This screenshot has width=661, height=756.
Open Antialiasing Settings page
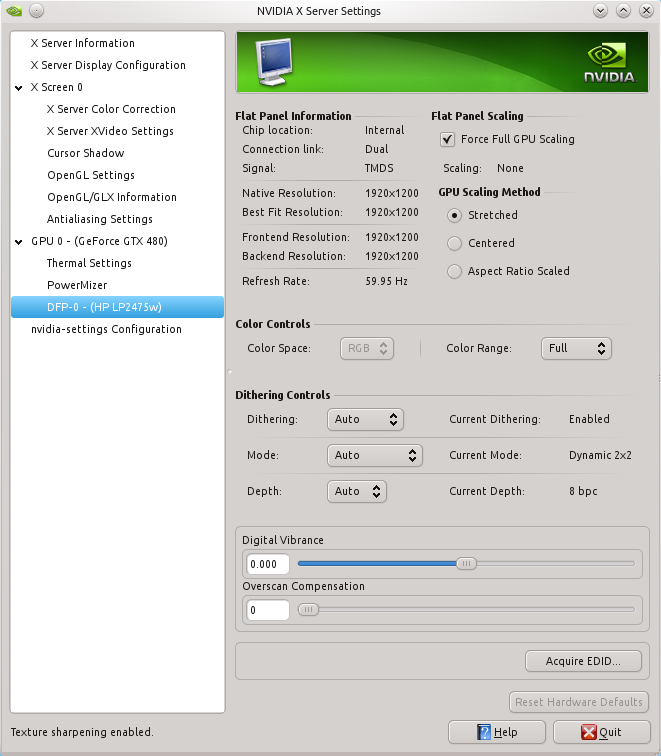[x=99, y=219]
